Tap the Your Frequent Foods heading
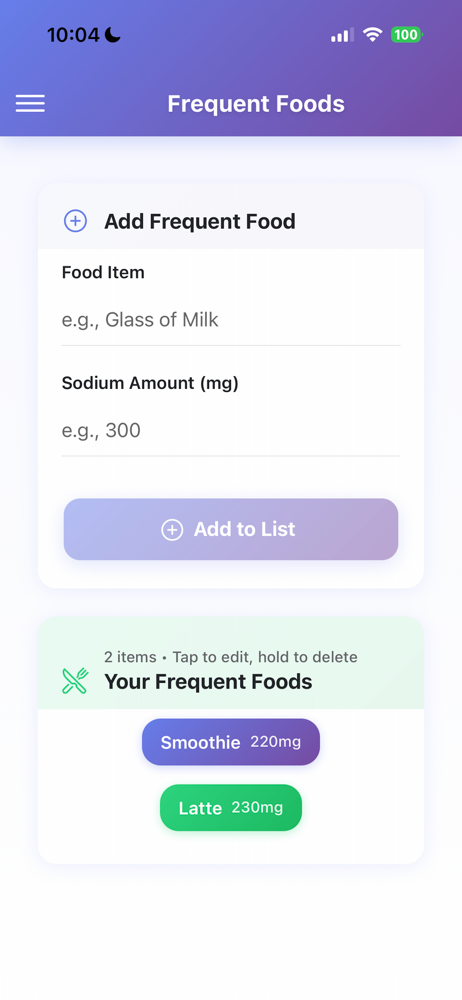 (x=208, y=682)
